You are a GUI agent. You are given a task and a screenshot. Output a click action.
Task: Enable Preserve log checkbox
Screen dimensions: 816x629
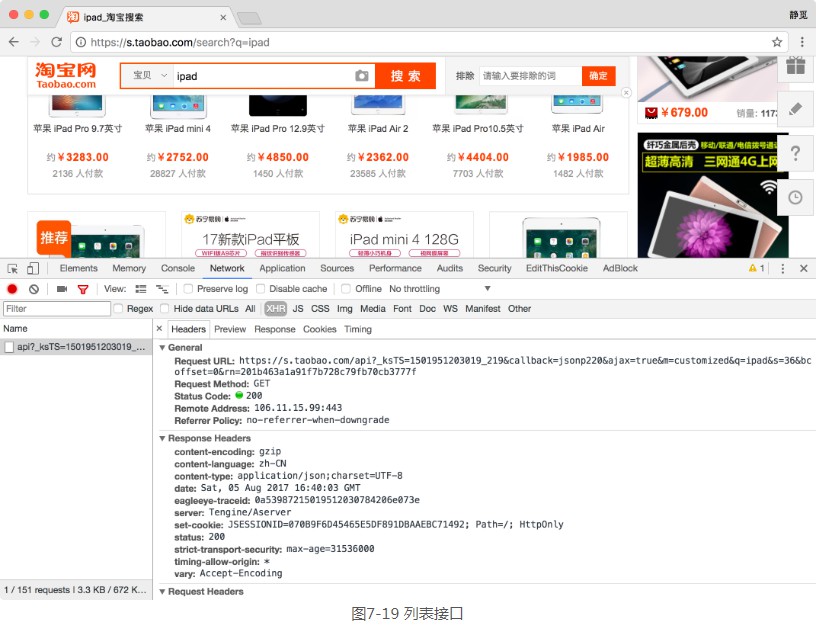pos(188,289)
